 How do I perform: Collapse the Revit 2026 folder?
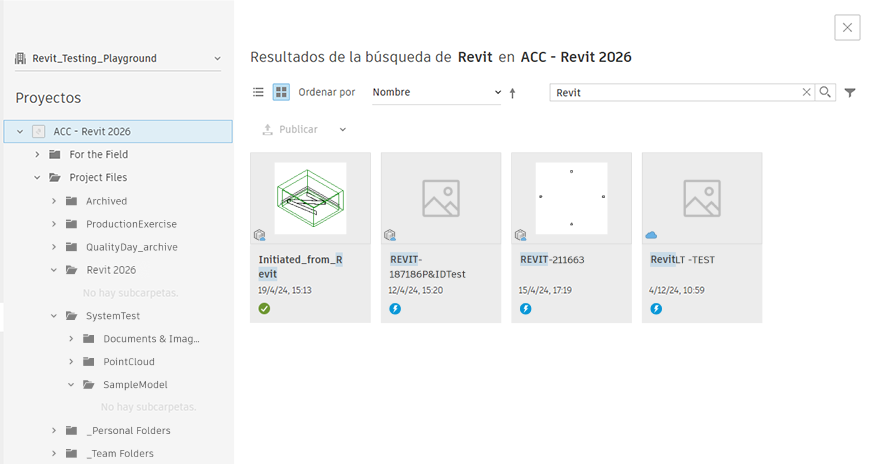coord(54,270)
